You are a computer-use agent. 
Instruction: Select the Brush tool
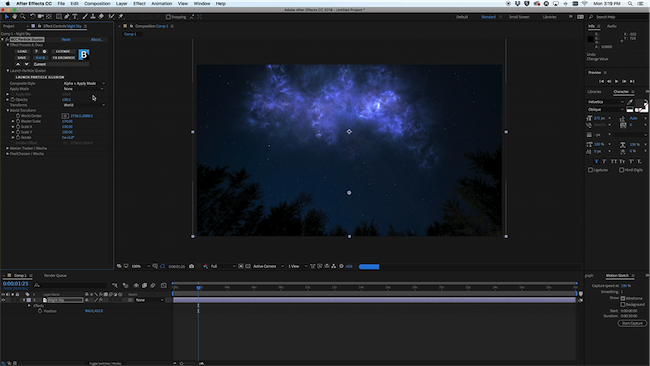pyautogui.click(x=85, y=17)
